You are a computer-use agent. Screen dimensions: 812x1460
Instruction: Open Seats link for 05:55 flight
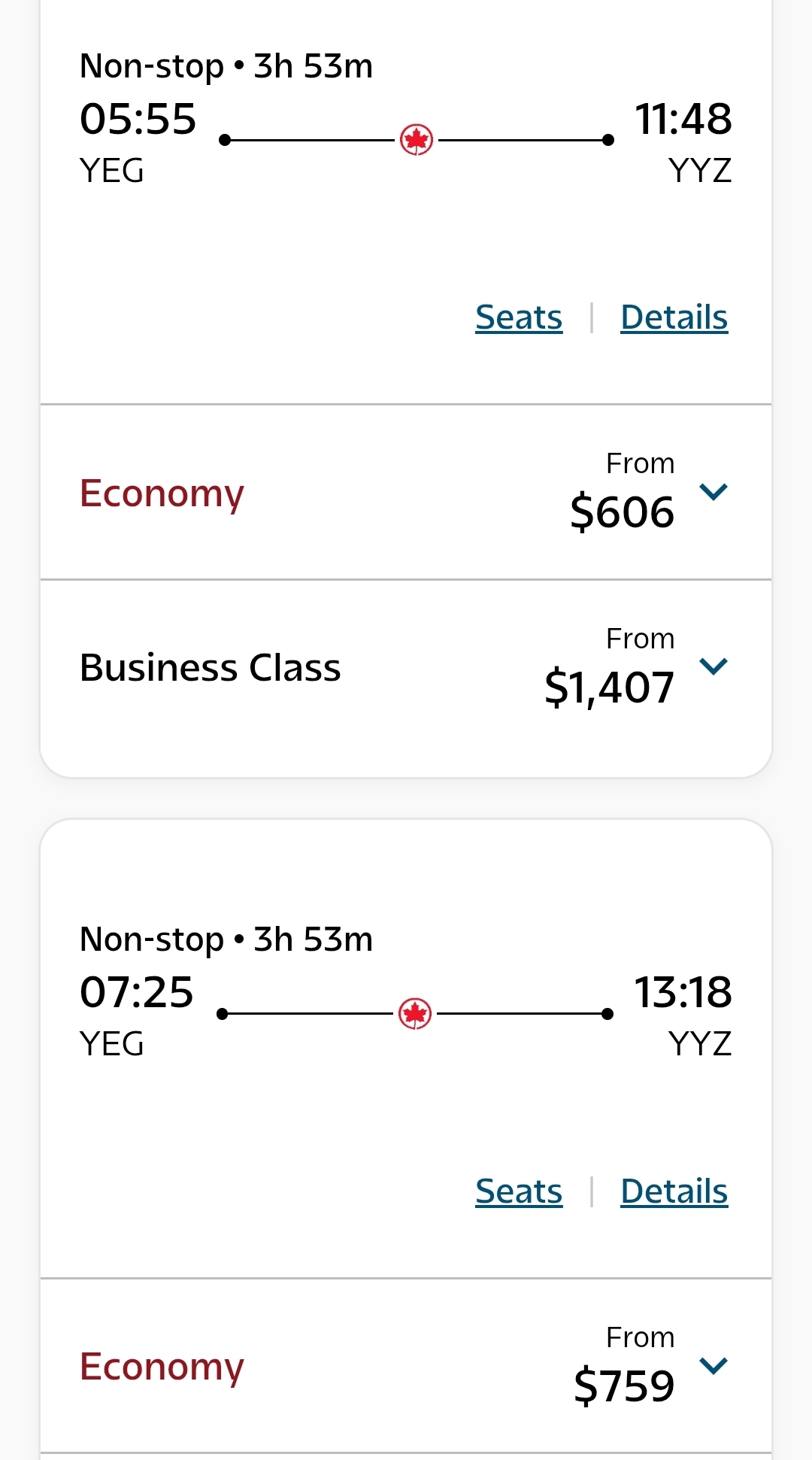tap(519, 317)
